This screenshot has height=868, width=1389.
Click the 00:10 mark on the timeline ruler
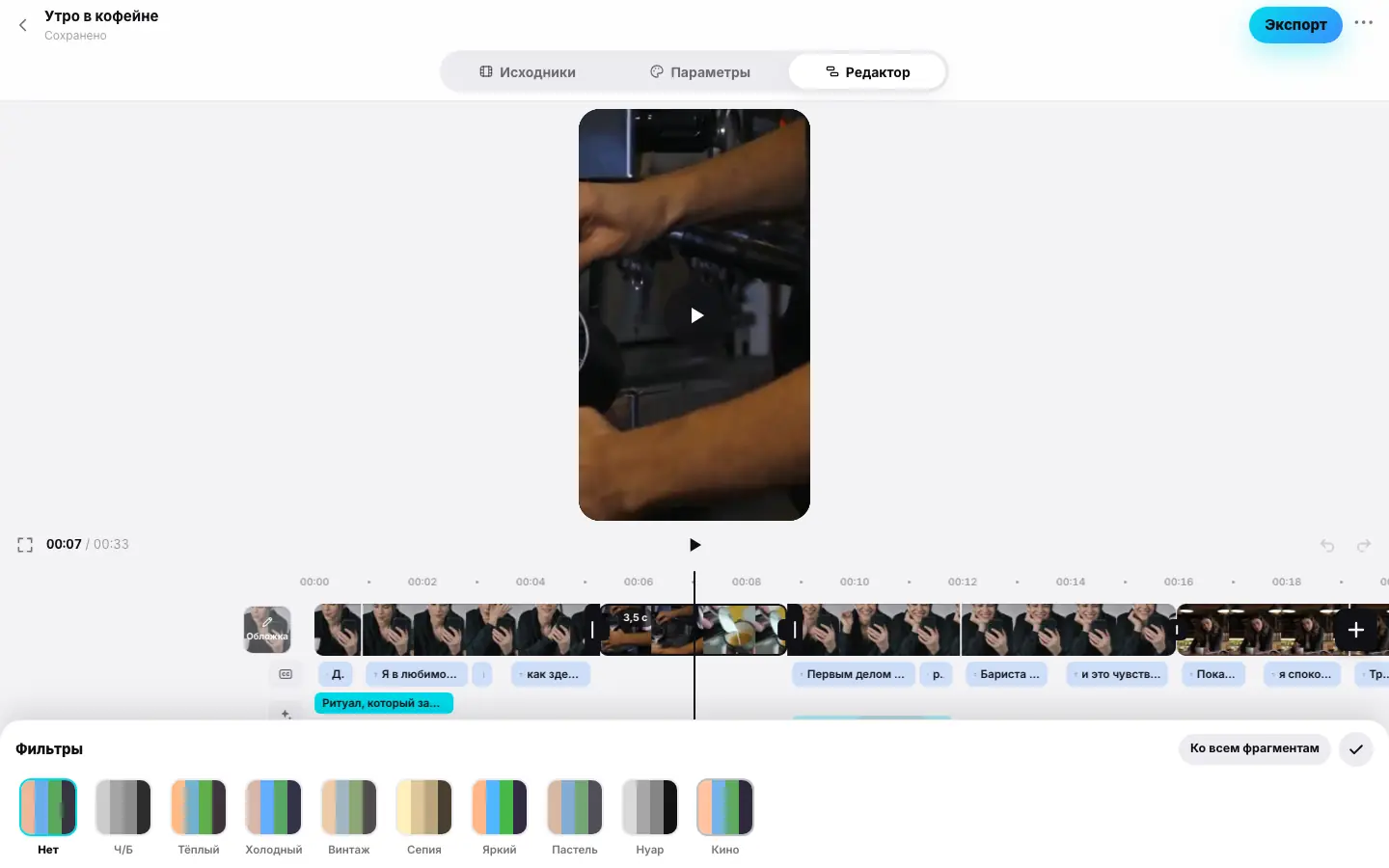click(x=855, y=582)
